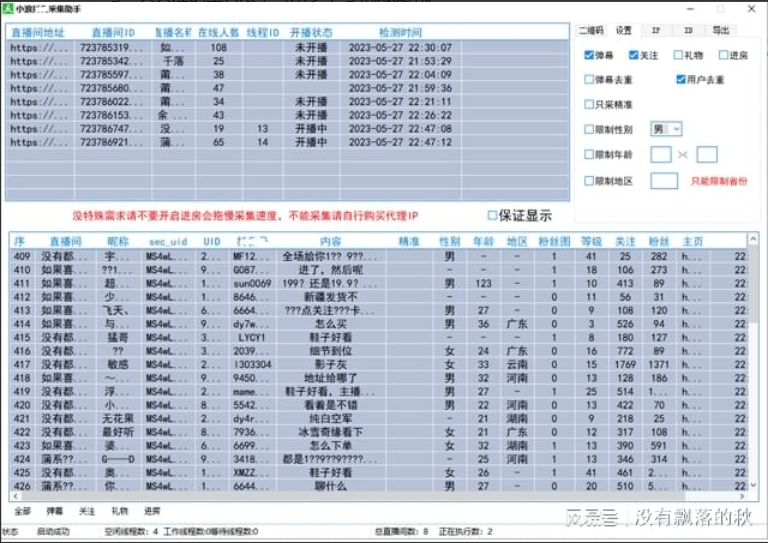This screenshot has height=543, width=768.
Task: Click the 等级 column header
Action: (x=591, y=241)
